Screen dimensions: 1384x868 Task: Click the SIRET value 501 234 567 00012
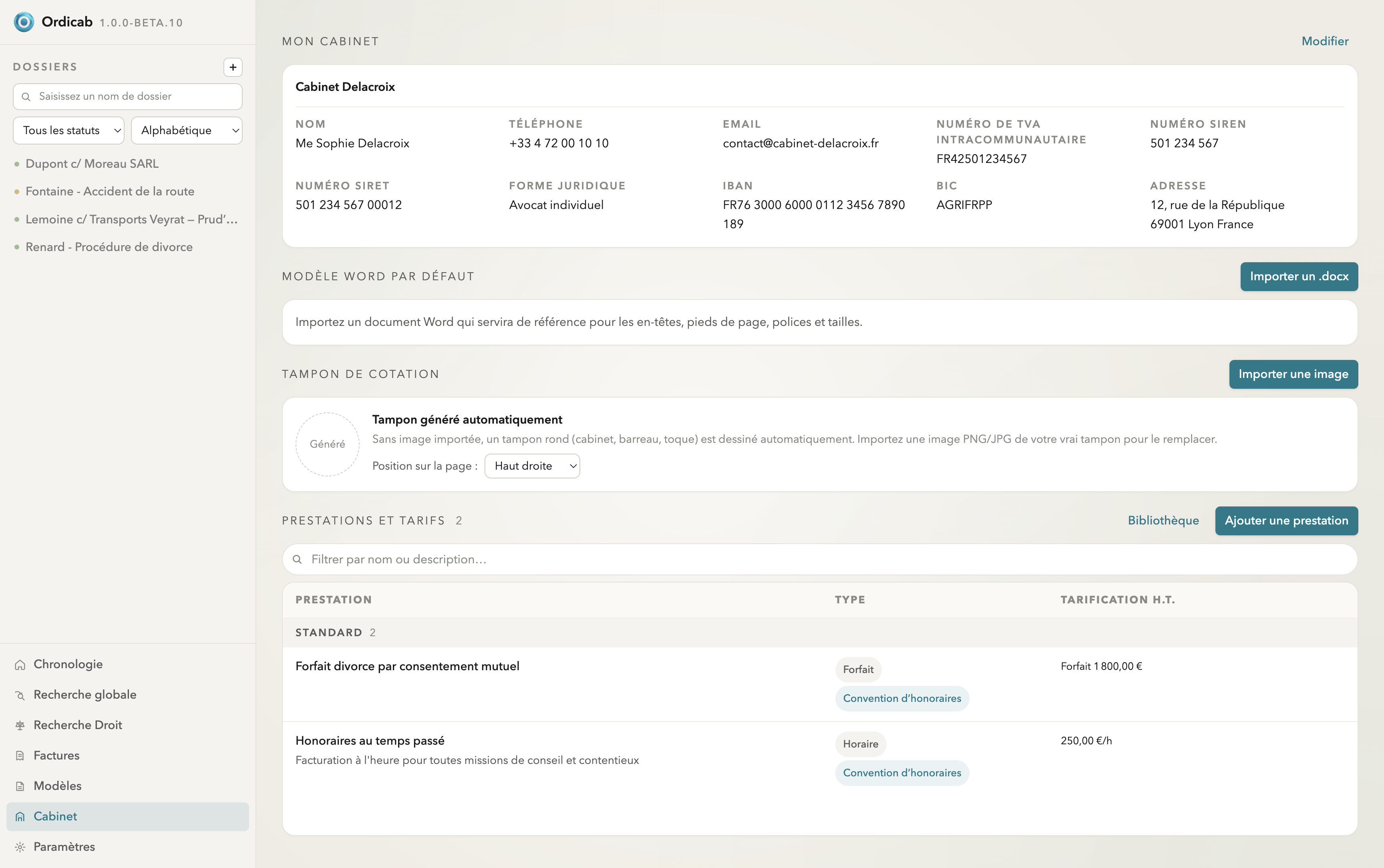pyautogui.click(x=348, y=205)
